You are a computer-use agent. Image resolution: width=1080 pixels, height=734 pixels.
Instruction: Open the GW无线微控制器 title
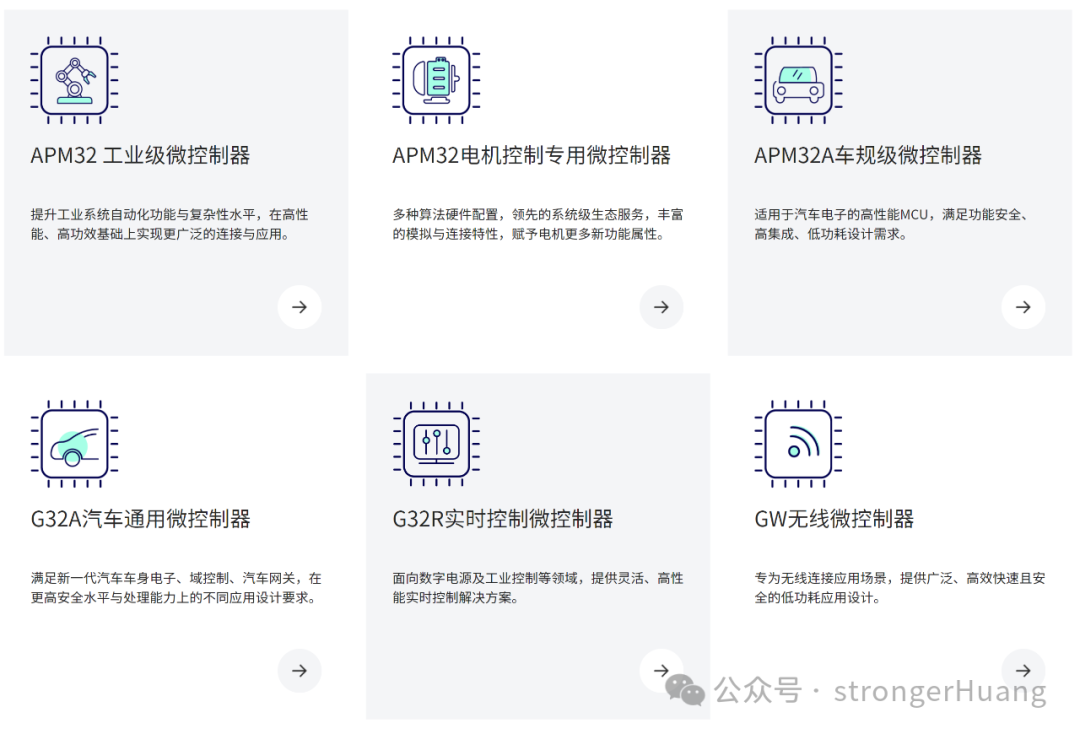834,519
